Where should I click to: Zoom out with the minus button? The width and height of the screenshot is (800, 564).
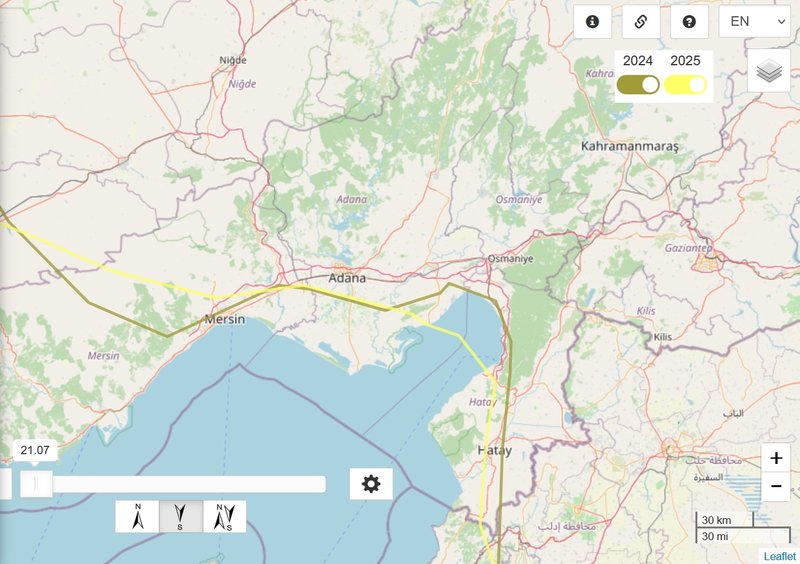[776, 486]
